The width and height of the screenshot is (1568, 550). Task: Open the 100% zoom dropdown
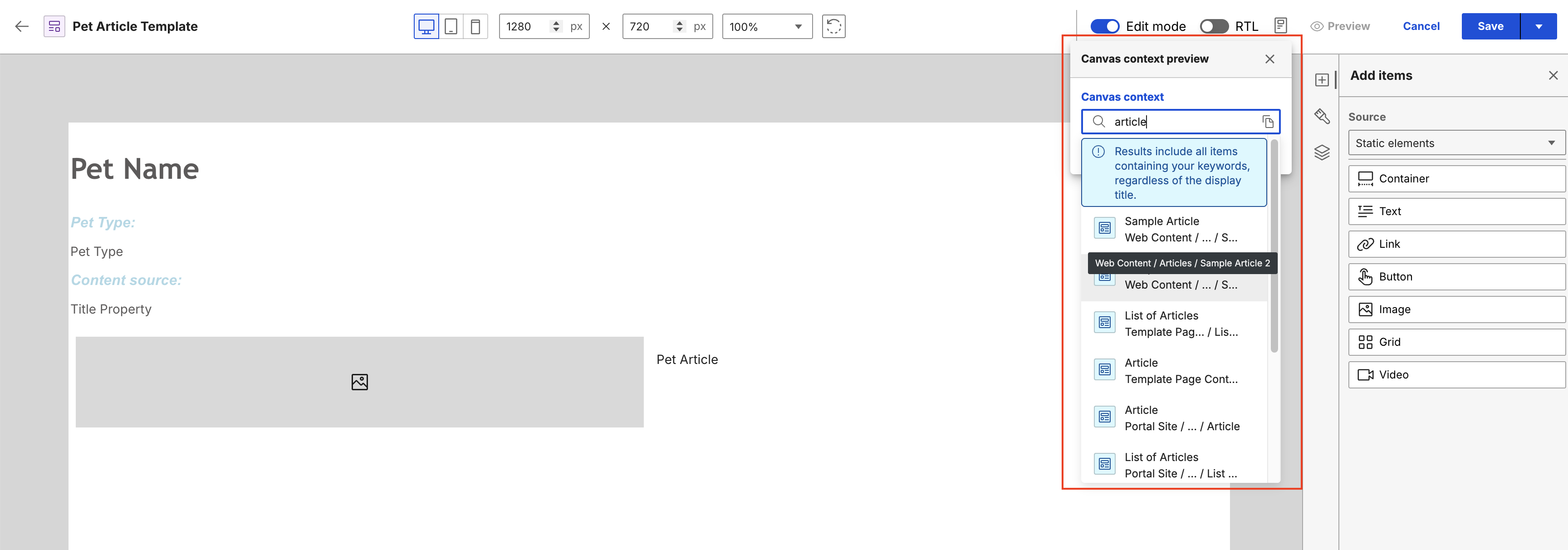point(767,26)
